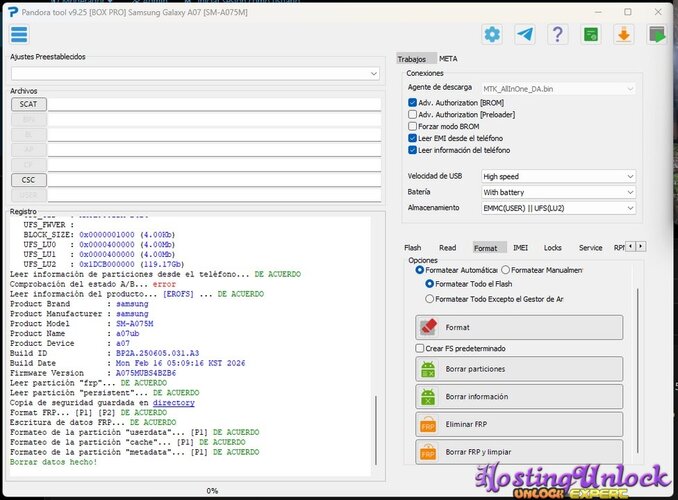Enable Forzar modo BROM checkbox
Screen dimensions: 678x500
click(x=413, y=126)
